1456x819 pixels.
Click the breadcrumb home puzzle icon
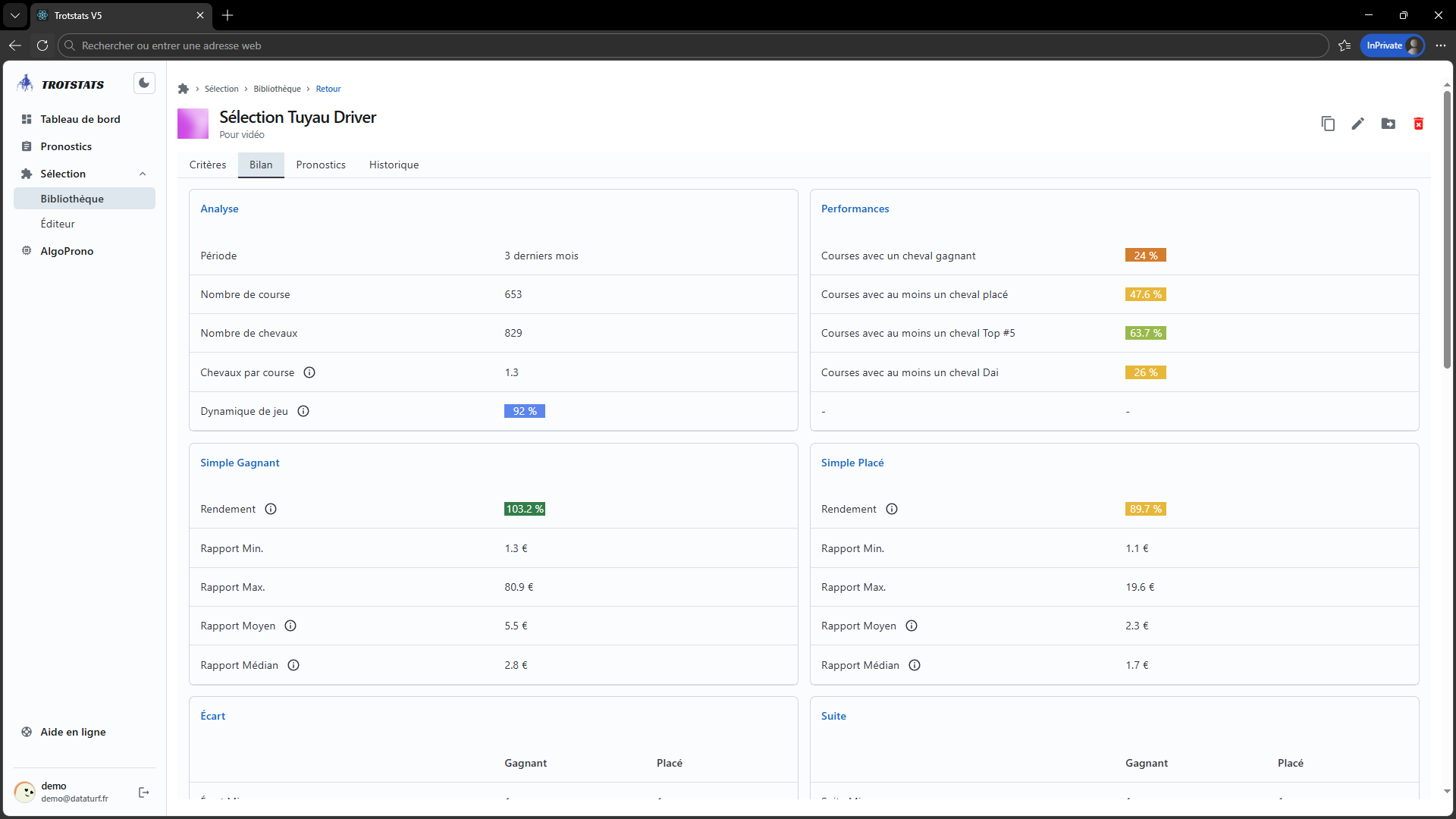click(x=184, y=89)
